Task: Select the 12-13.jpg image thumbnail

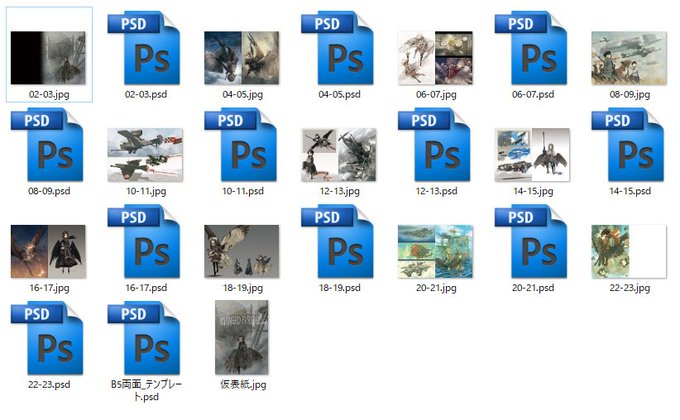Action: [x=339, y=154]
